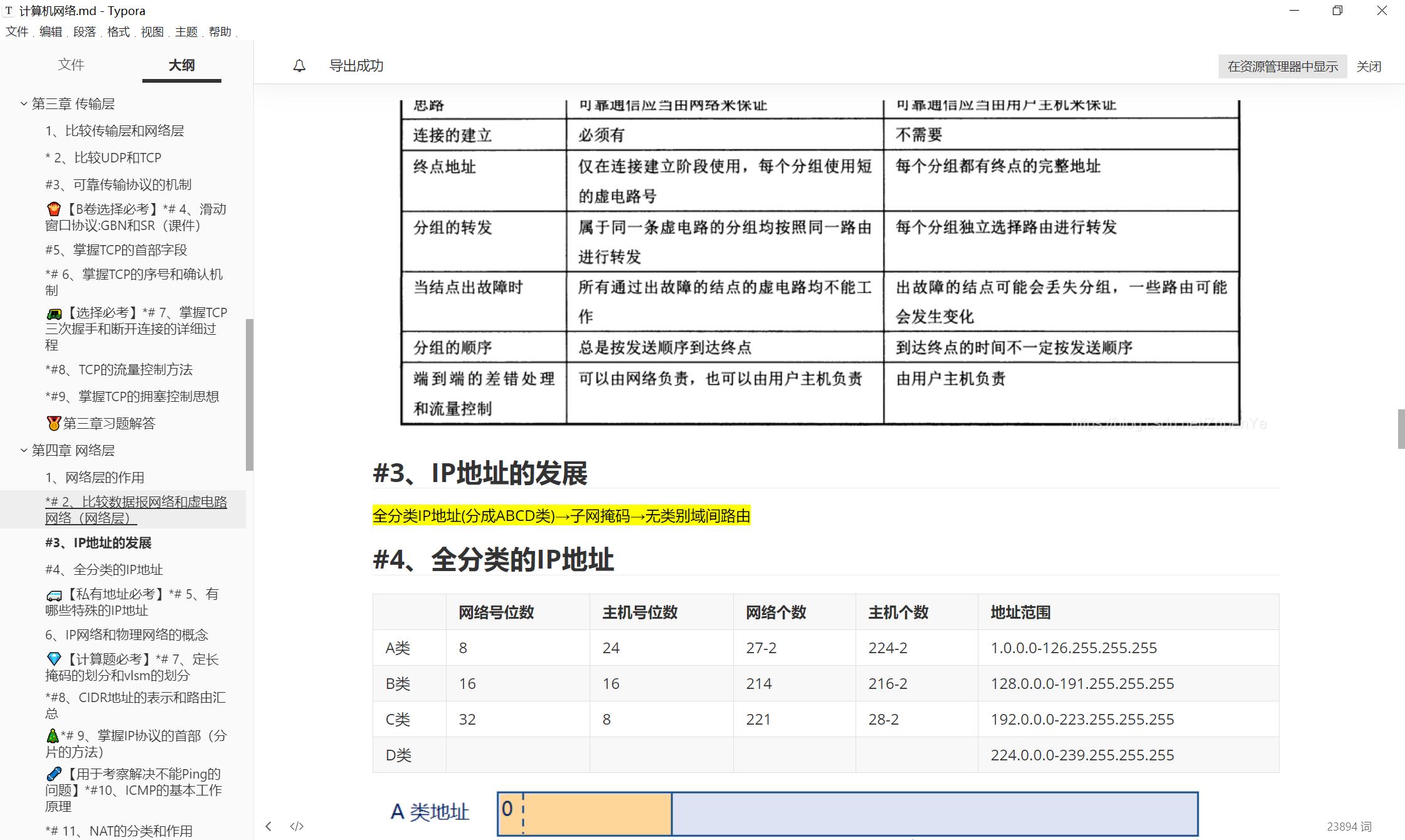Open 掌握IP协议的首部 outline entry
1405x840 pixels.
[136, 744]
